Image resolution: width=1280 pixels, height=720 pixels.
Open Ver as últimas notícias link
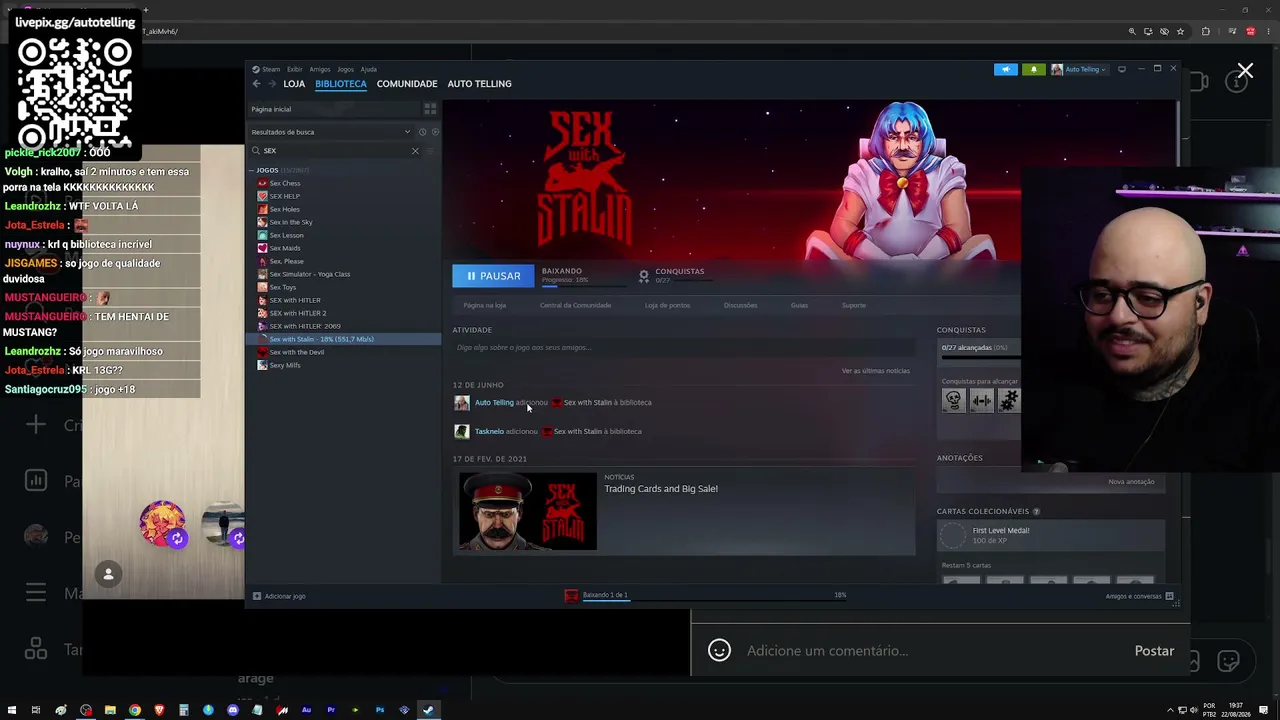pyautogui.click(x=876, y=371)
